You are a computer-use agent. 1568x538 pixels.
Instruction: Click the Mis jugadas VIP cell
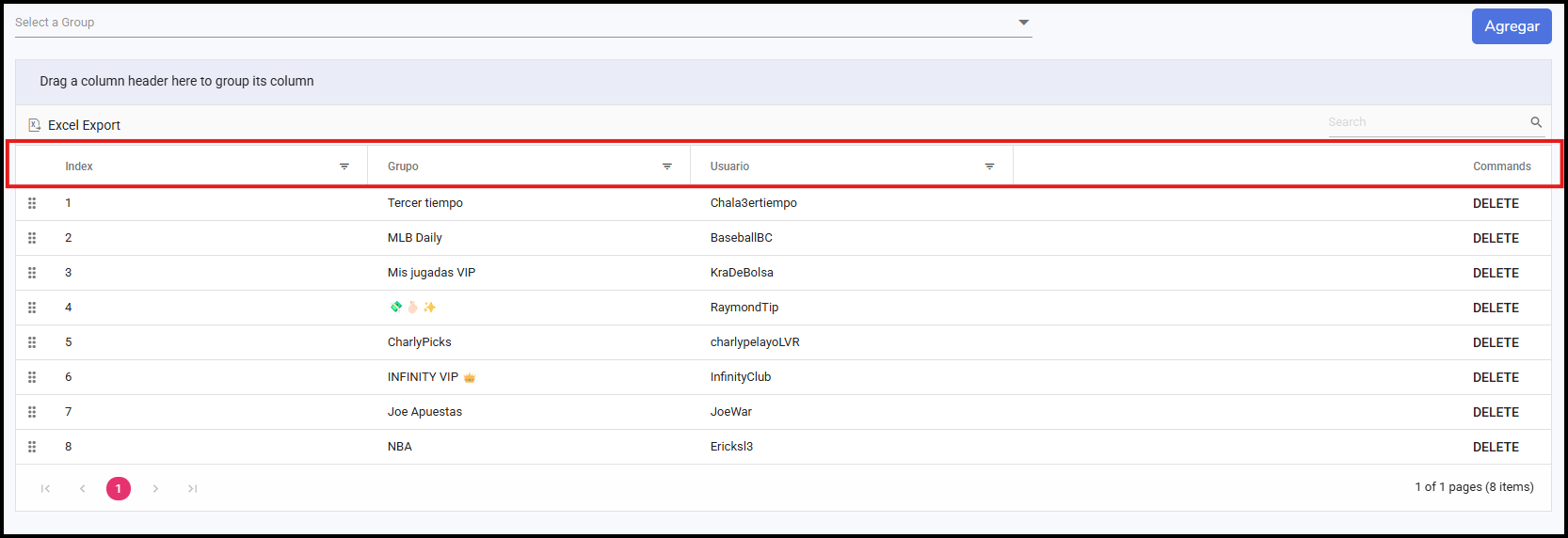[x=432, y=273]
